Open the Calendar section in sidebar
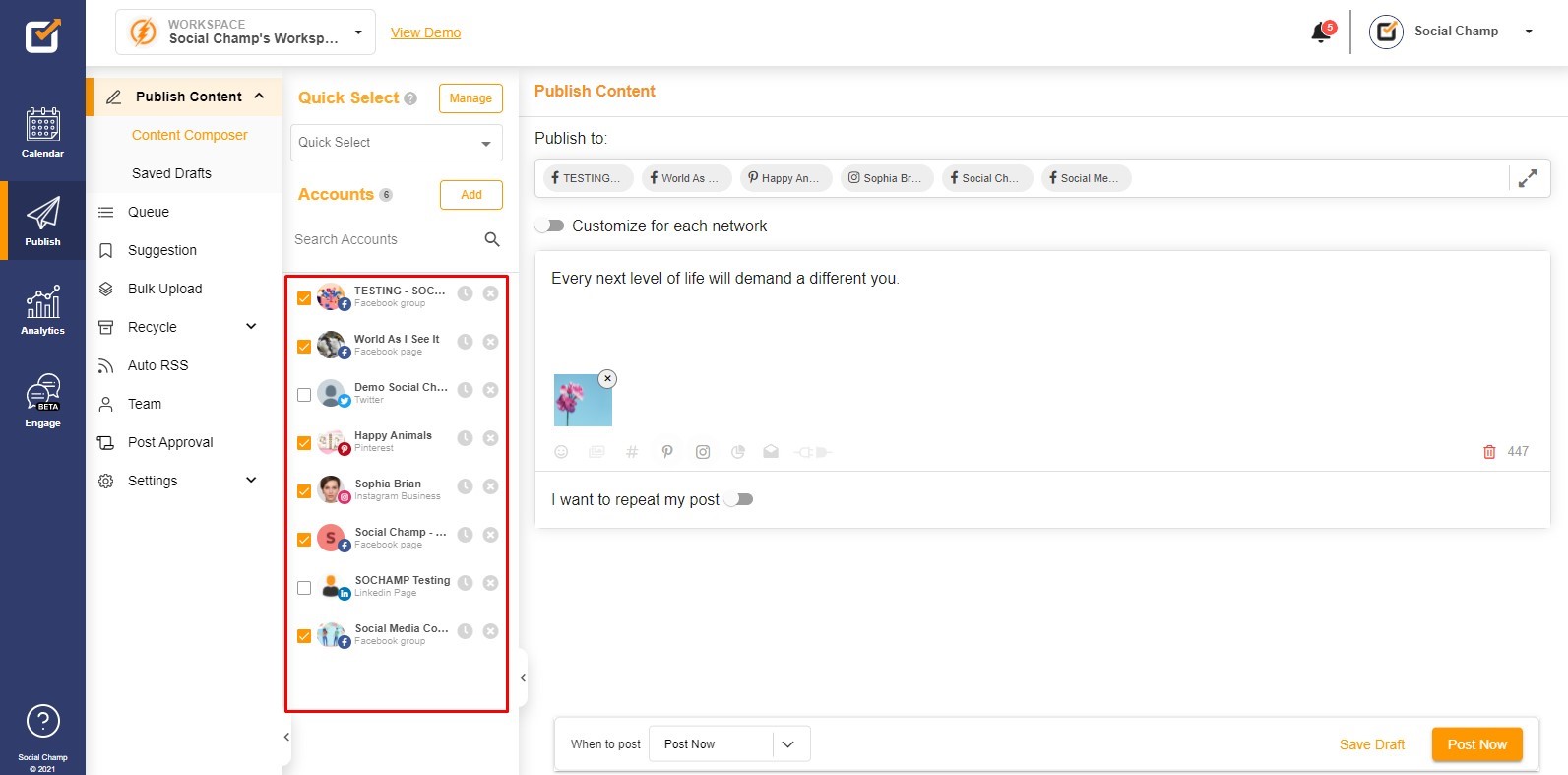 coord(42,133)
